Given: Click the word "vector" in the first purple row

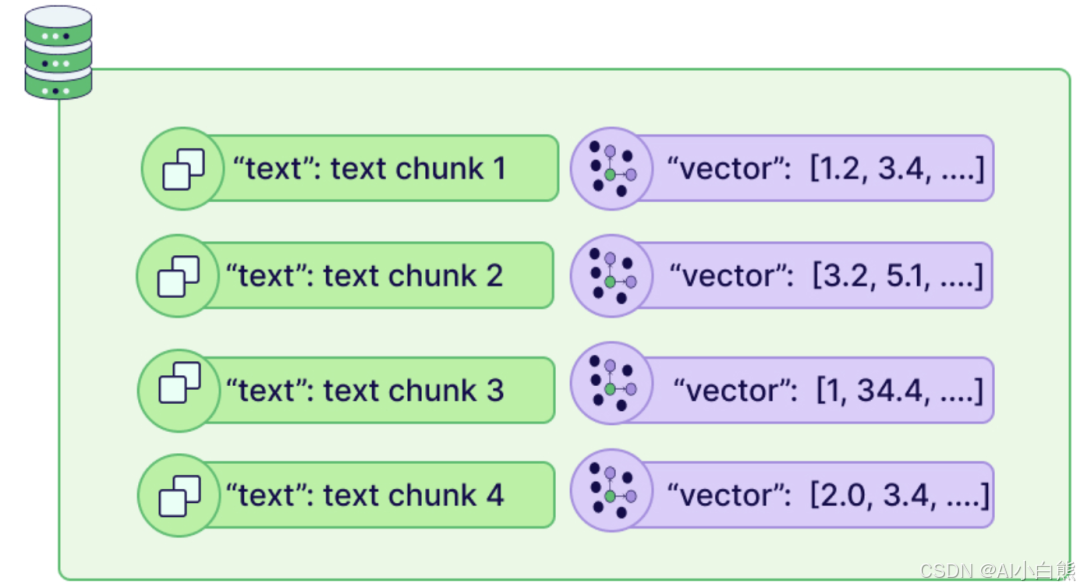Looking at the screenshot, I should pyautogui.click(x=729, y=169).
